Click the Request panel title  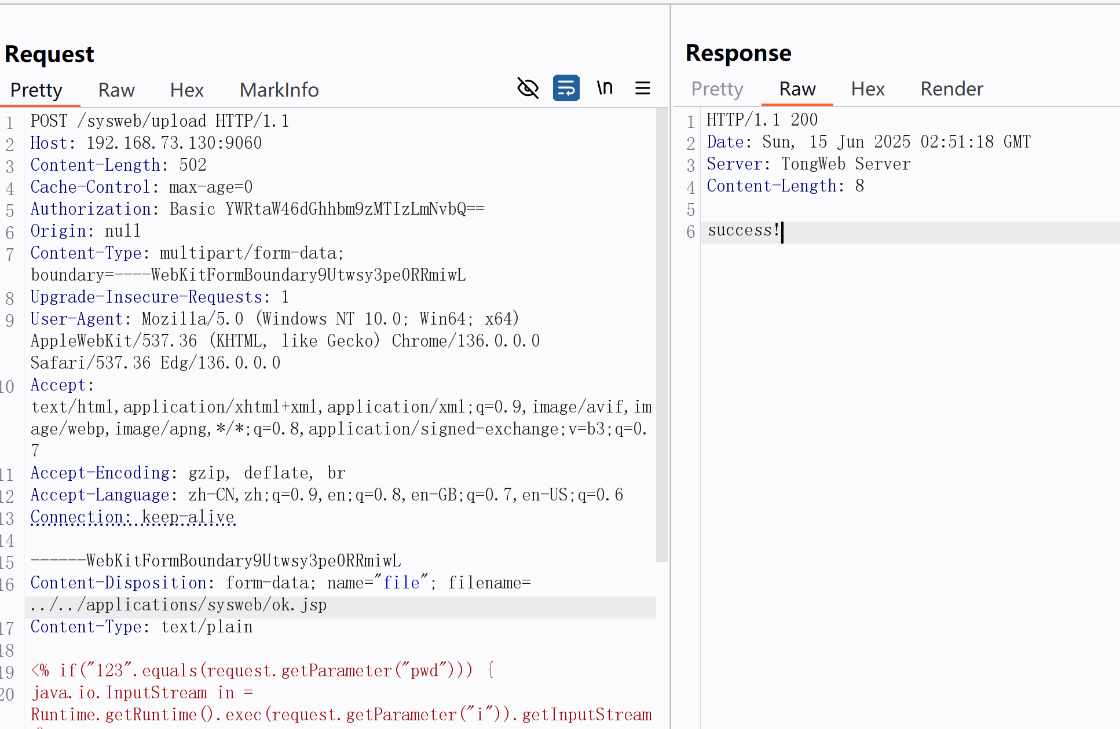pyautogui.click(x=49, y=54)
